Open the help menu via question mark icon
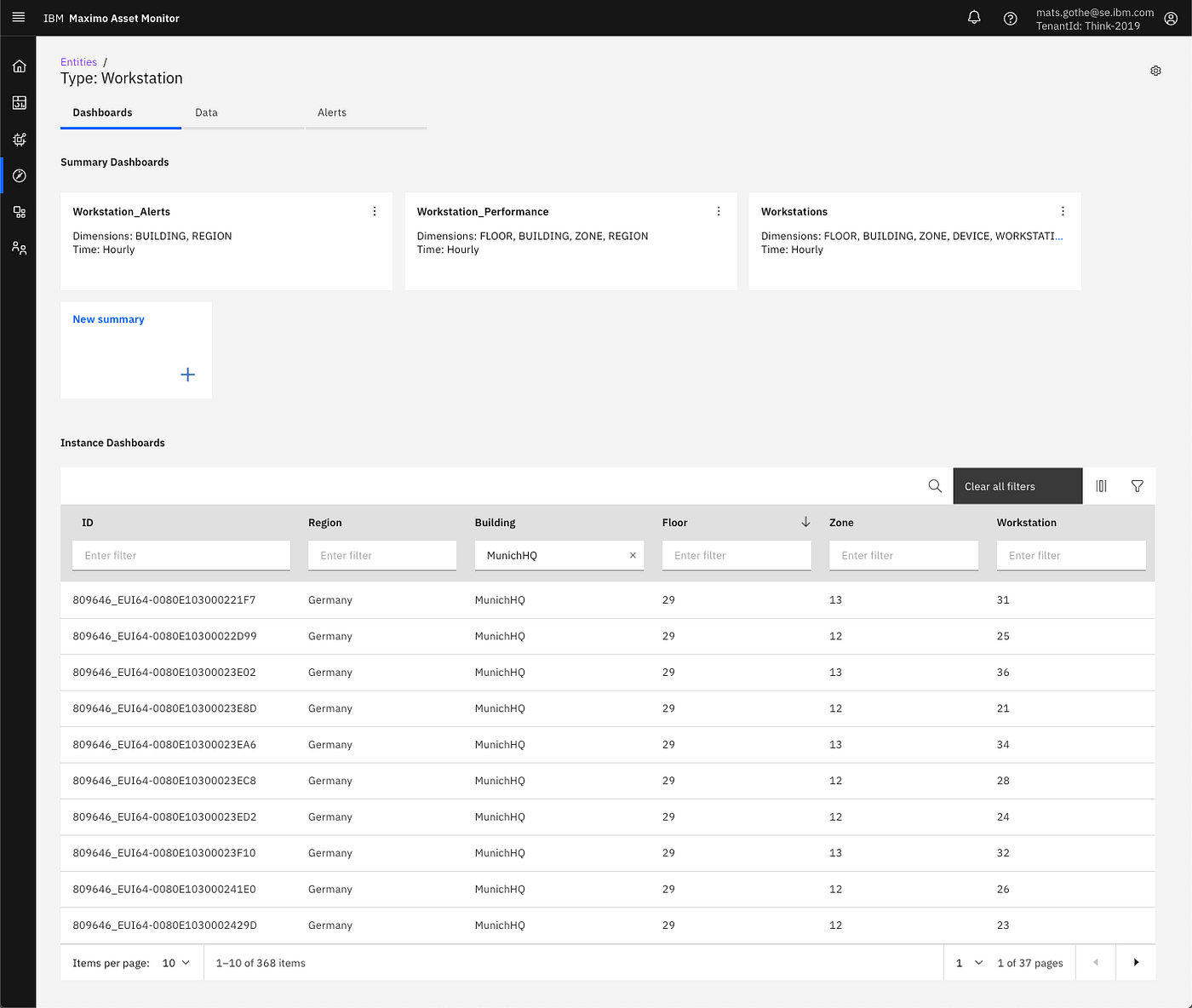 [1010, 17]
